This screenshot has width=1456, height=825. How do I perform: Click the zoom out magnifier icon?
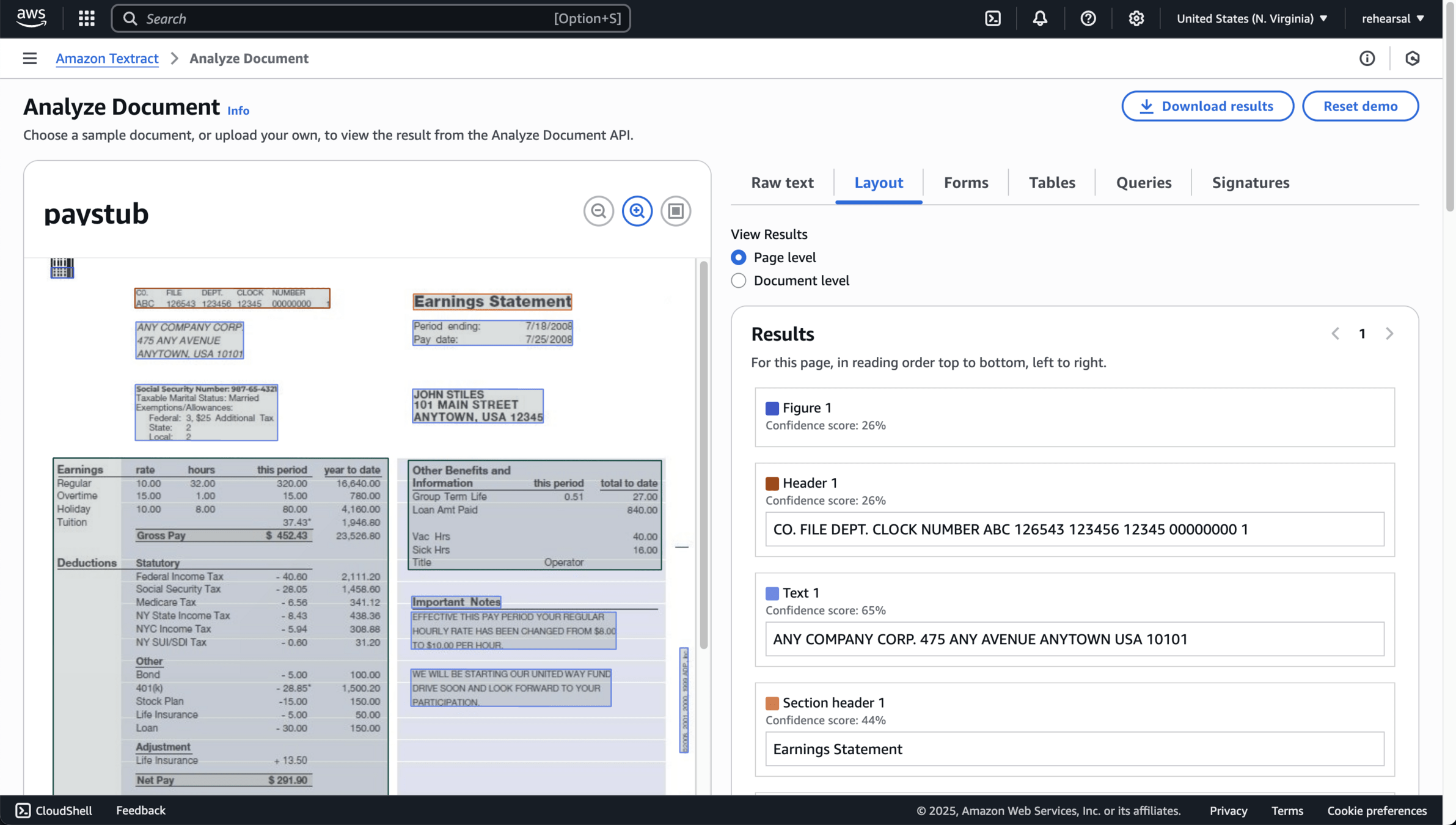598,211
